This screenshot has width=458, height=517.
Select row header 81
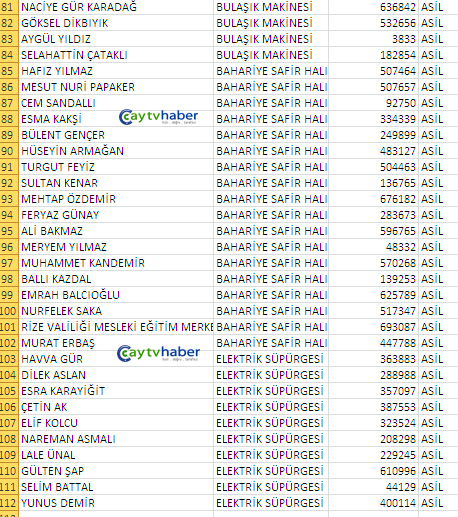tap(9, 7)
